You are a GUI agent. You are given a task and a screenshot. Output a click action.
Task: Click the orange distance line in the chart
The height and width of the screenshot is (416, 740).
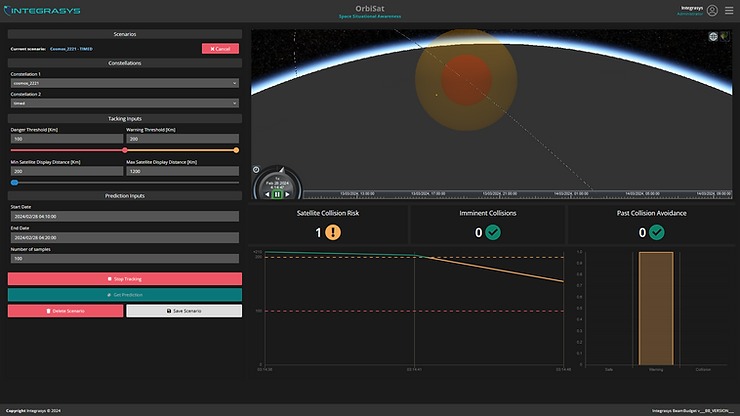(x=496, y=269)
